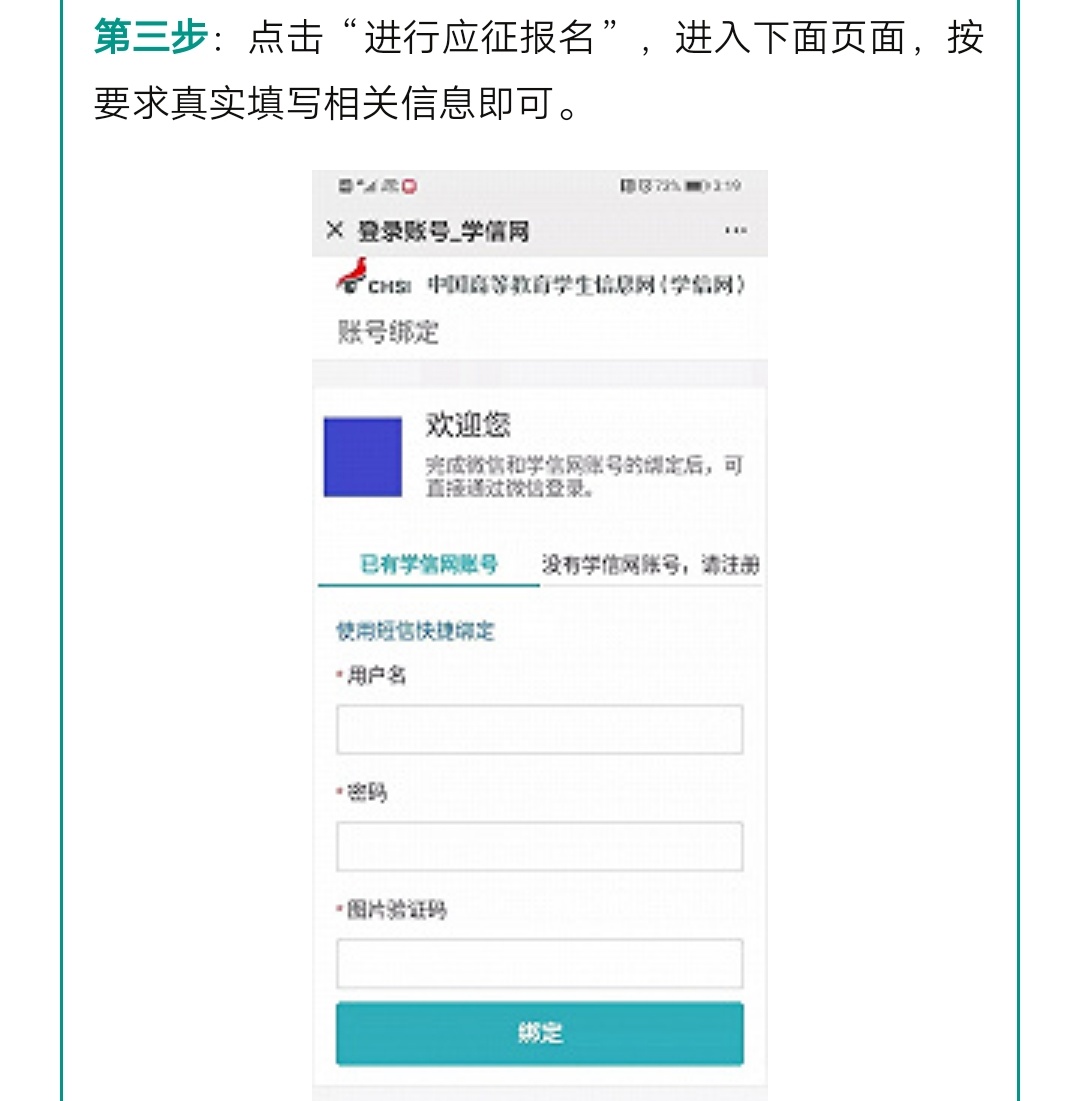
Task: Tap the red notification icon in status bar
Action: click(x=409, y=186)
